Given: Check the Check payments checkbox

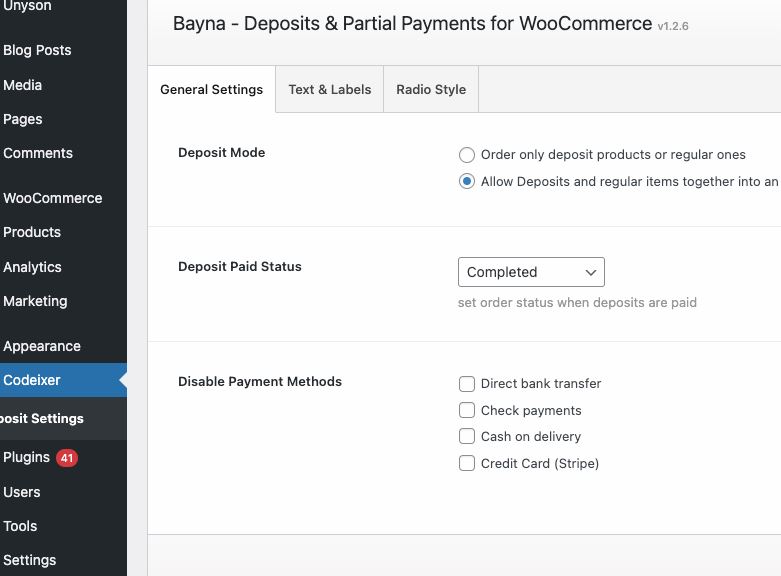Looking at the screenshot, I should point(467,411).
